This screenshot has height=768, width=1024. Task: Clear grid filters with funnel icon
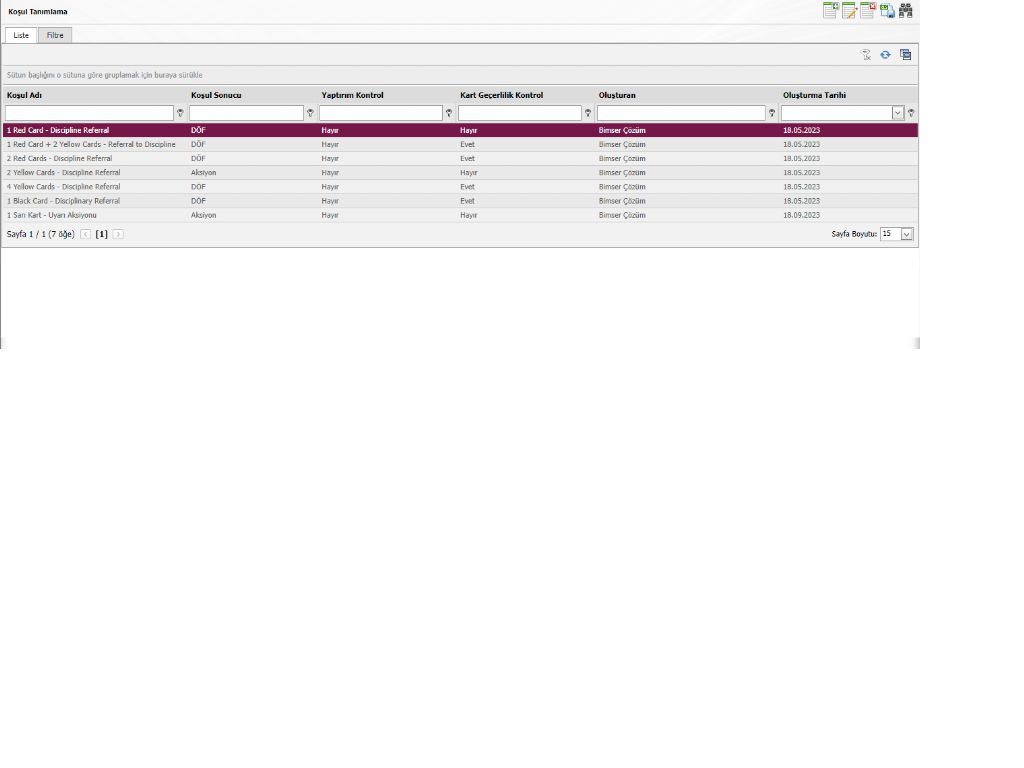point(866,55)
